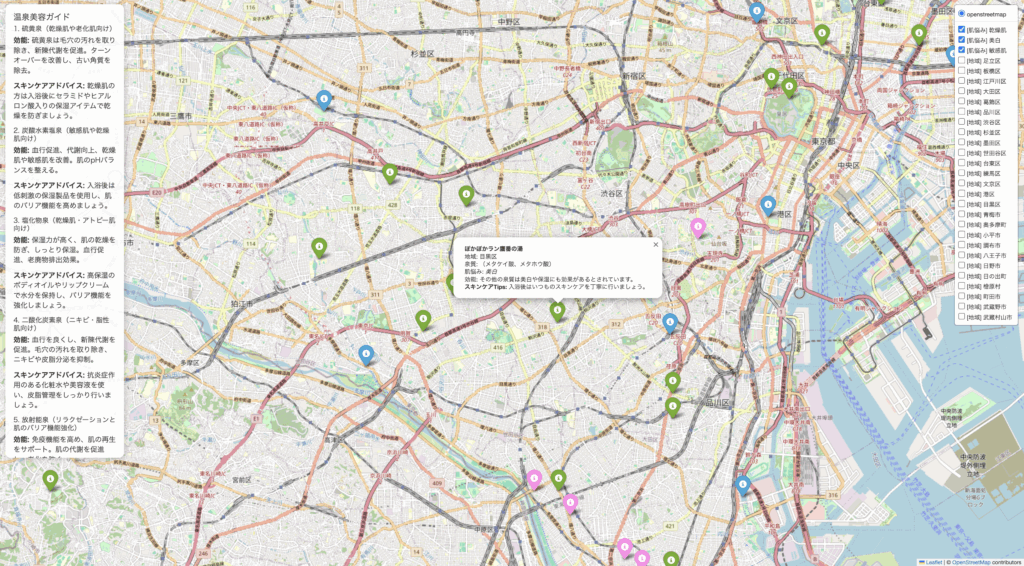Enable the [地域] 足立区 layer

(962, 60)
